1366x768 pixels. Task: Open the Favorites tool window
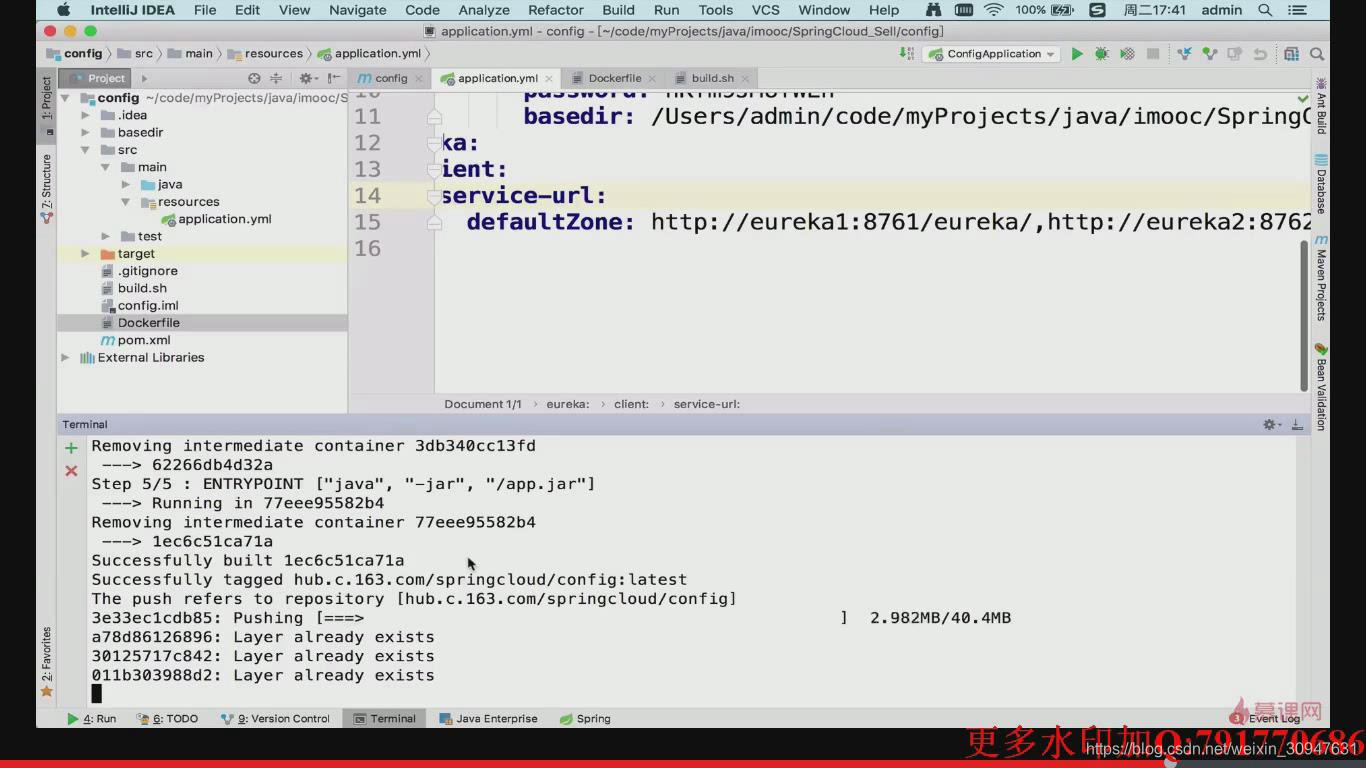46,662
